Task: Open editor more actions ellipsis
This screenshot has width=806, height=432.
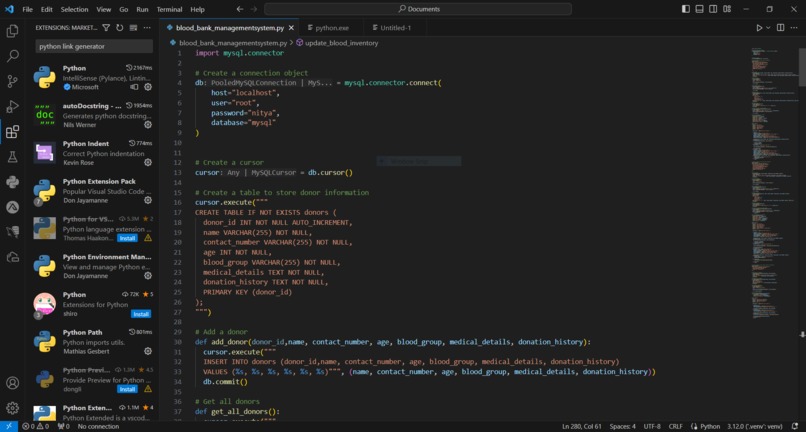Action: 795,28
